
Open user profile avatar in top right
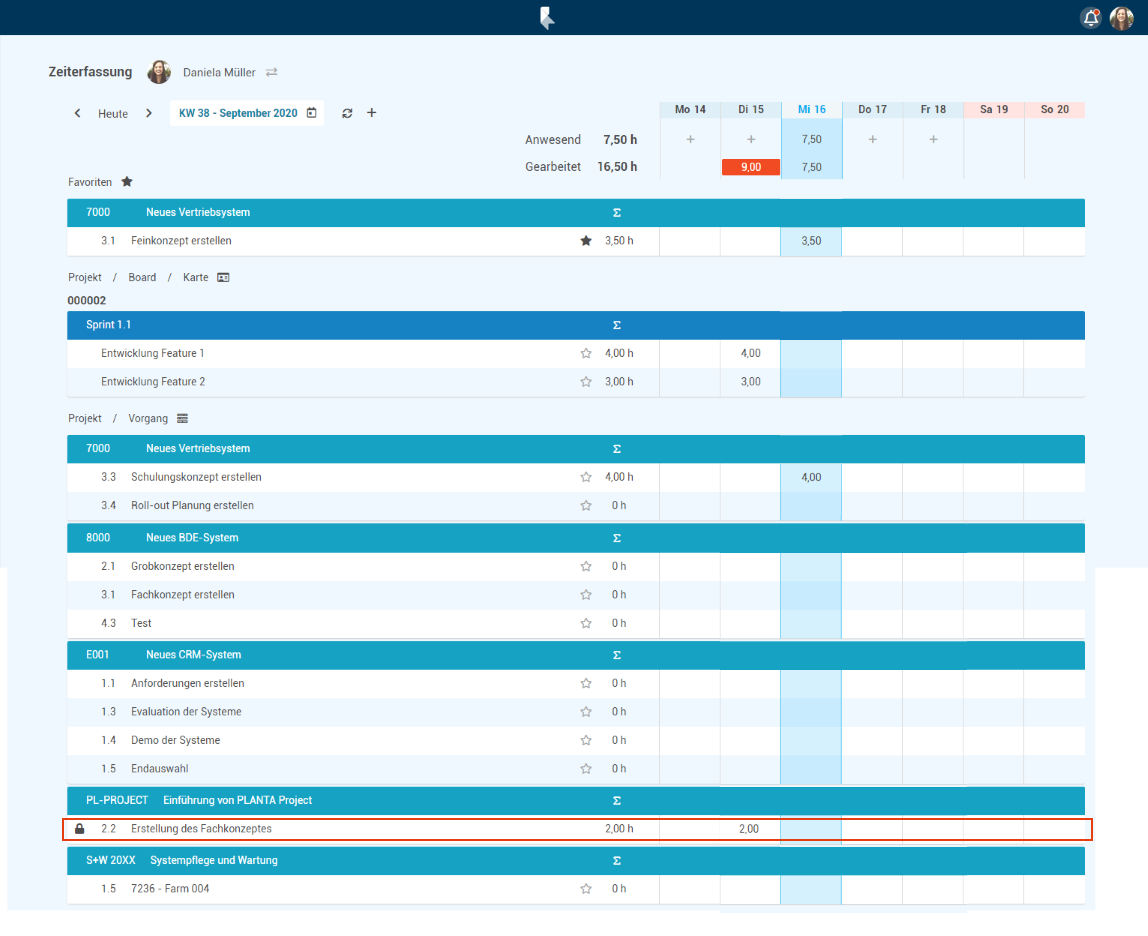click(1121, 18)
